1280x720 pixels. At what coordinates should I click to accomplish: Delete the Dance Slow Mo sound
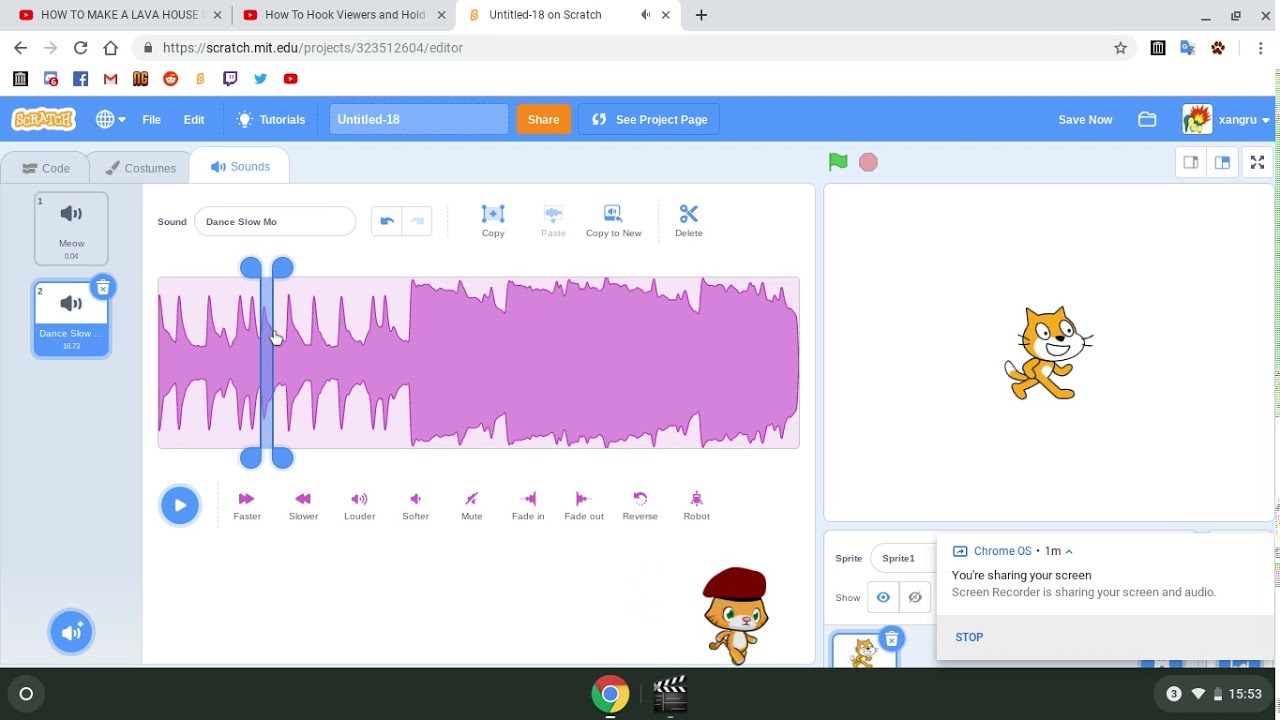102,288
